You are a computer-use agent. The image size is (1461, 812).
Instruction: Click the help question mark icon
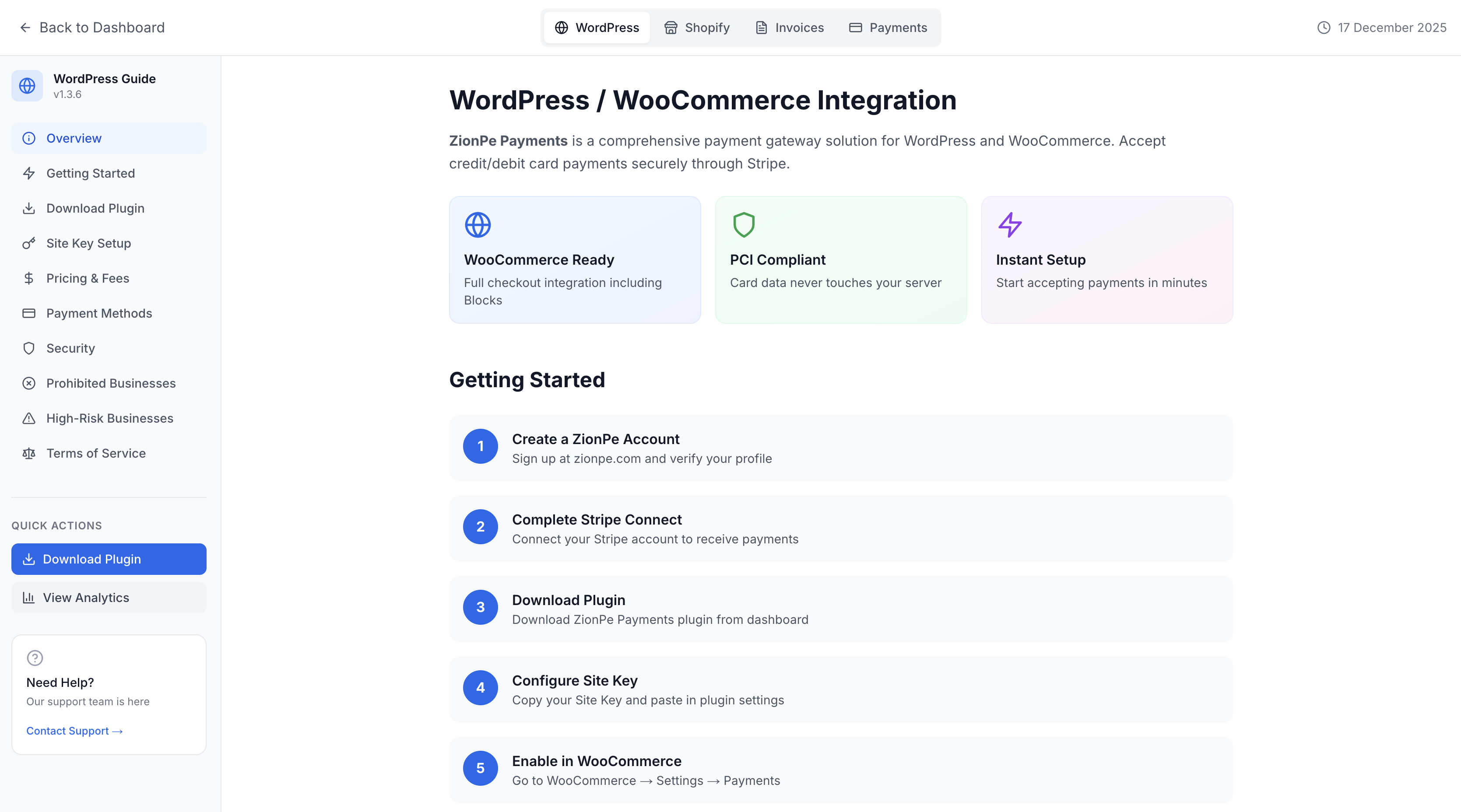[x=35, y=658]
